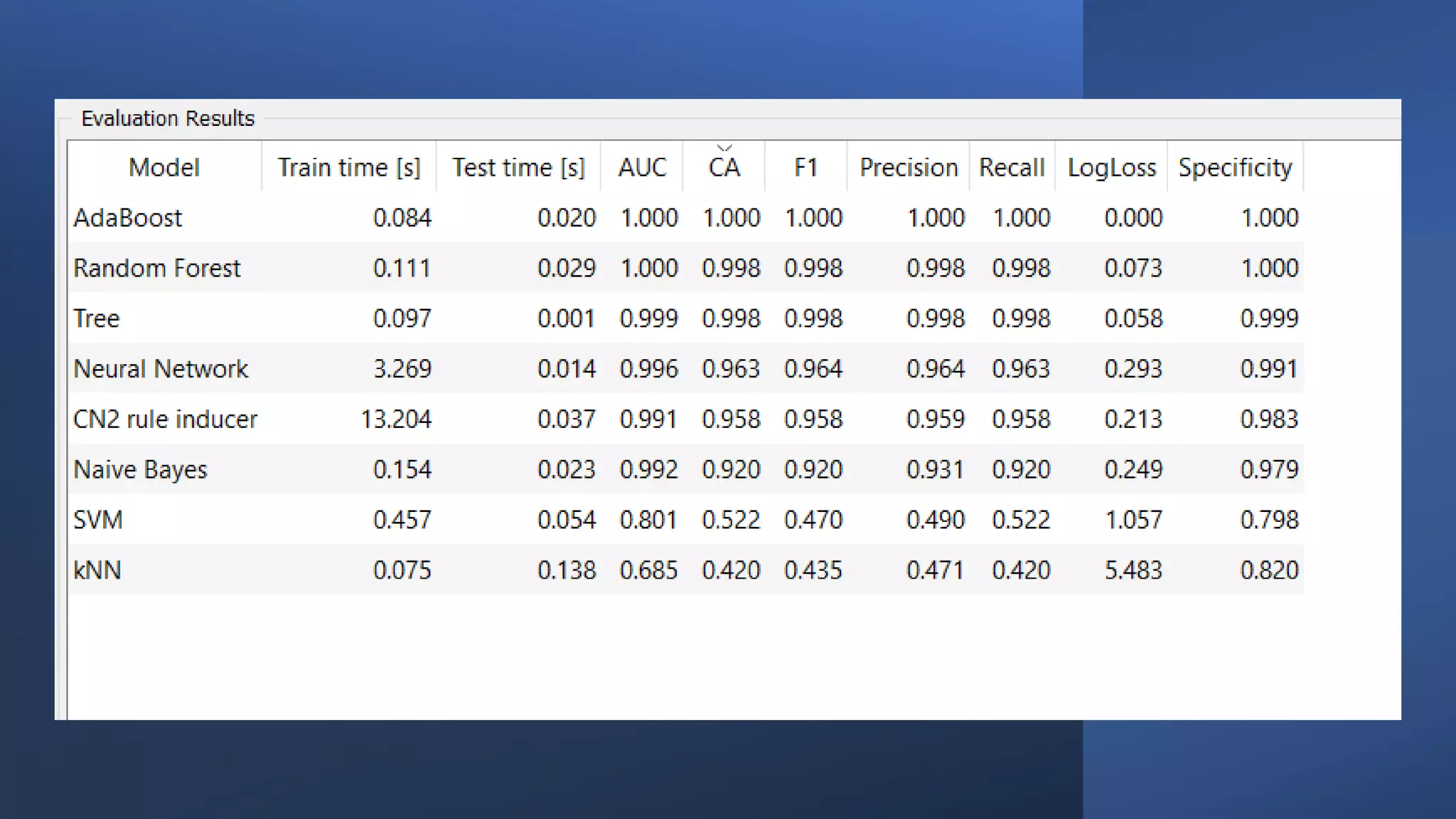
Task: Select the kNN model row
Action: click(x=97, y=570)
